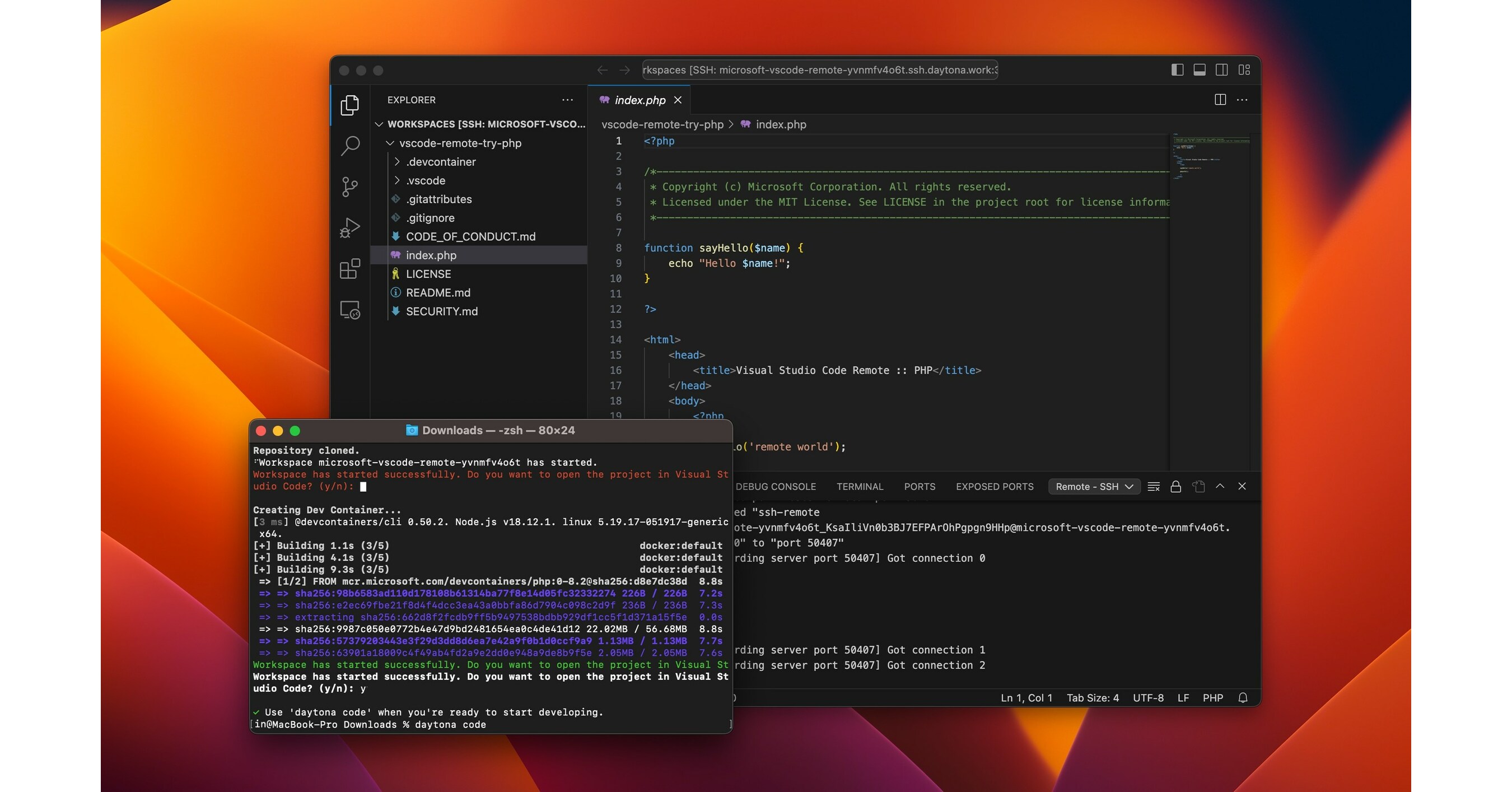Open the Remote Explorer view
This screenshot has height=792, width=1512.
350,310
